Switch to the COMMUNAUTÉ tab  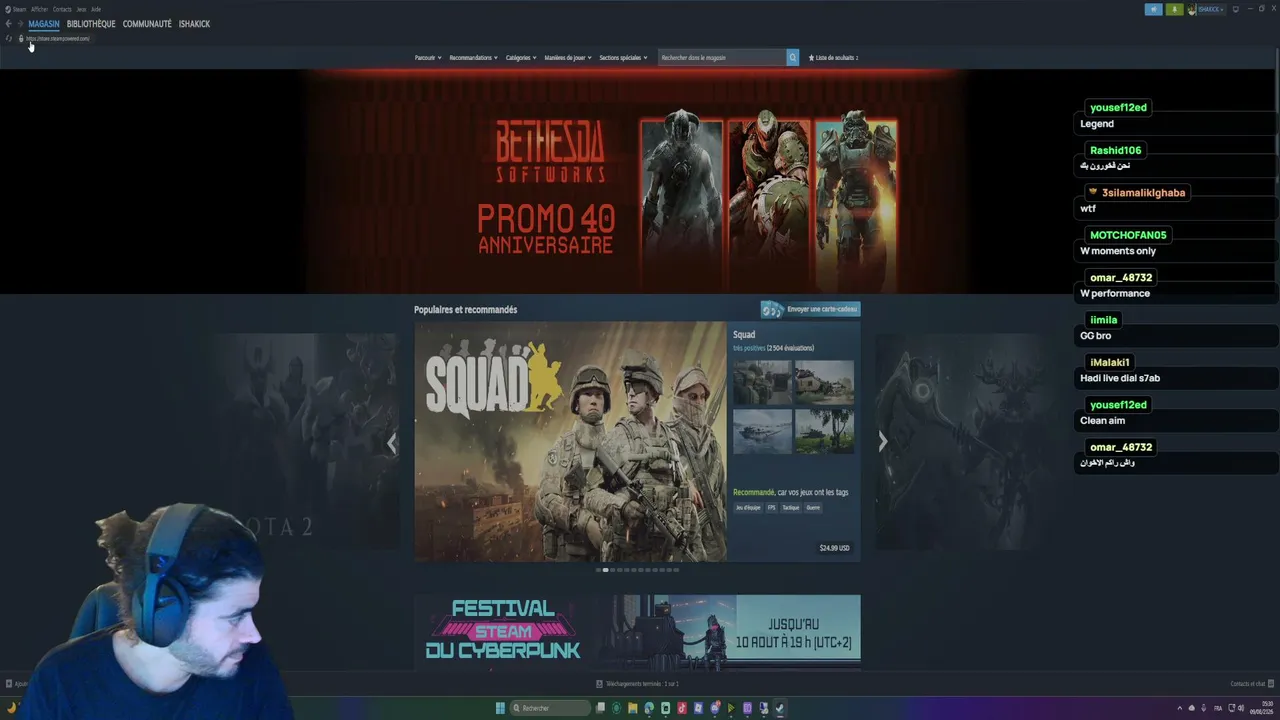pos(147,24)
